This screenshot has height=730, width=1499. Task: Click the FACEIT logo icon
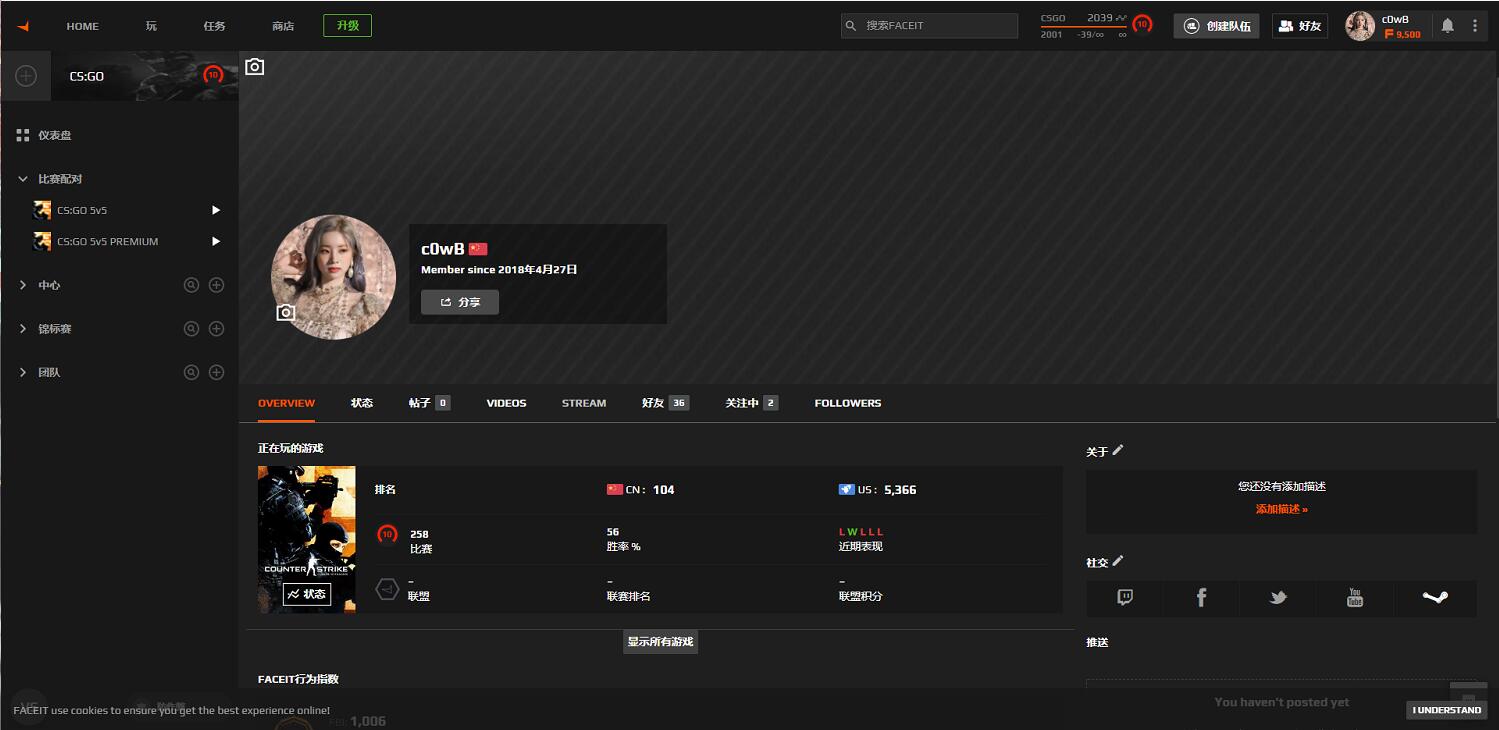click(23, 26)
